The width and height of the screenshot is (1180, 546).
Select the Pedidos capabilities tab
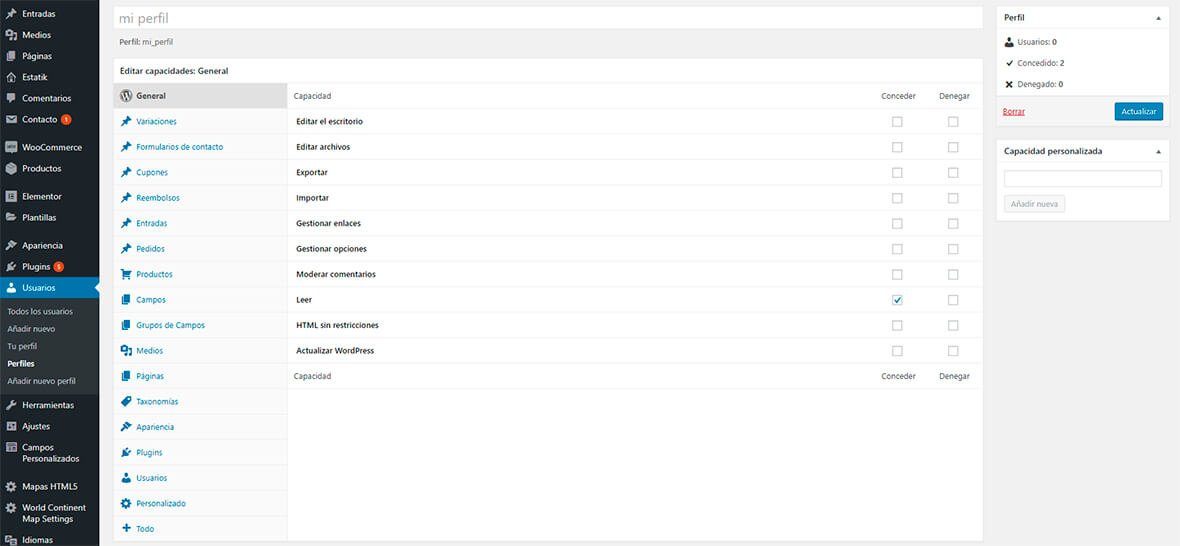click(200, 249)
